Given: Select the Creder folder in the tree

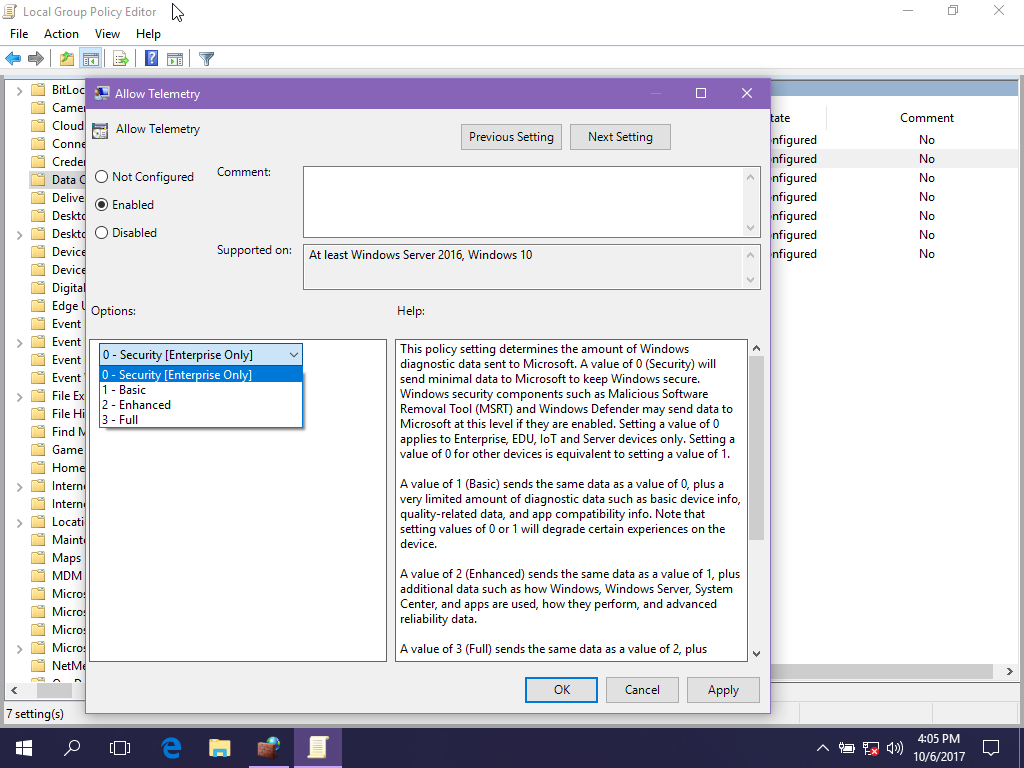Looking at the screenshot, I should (x=58, y=162).
